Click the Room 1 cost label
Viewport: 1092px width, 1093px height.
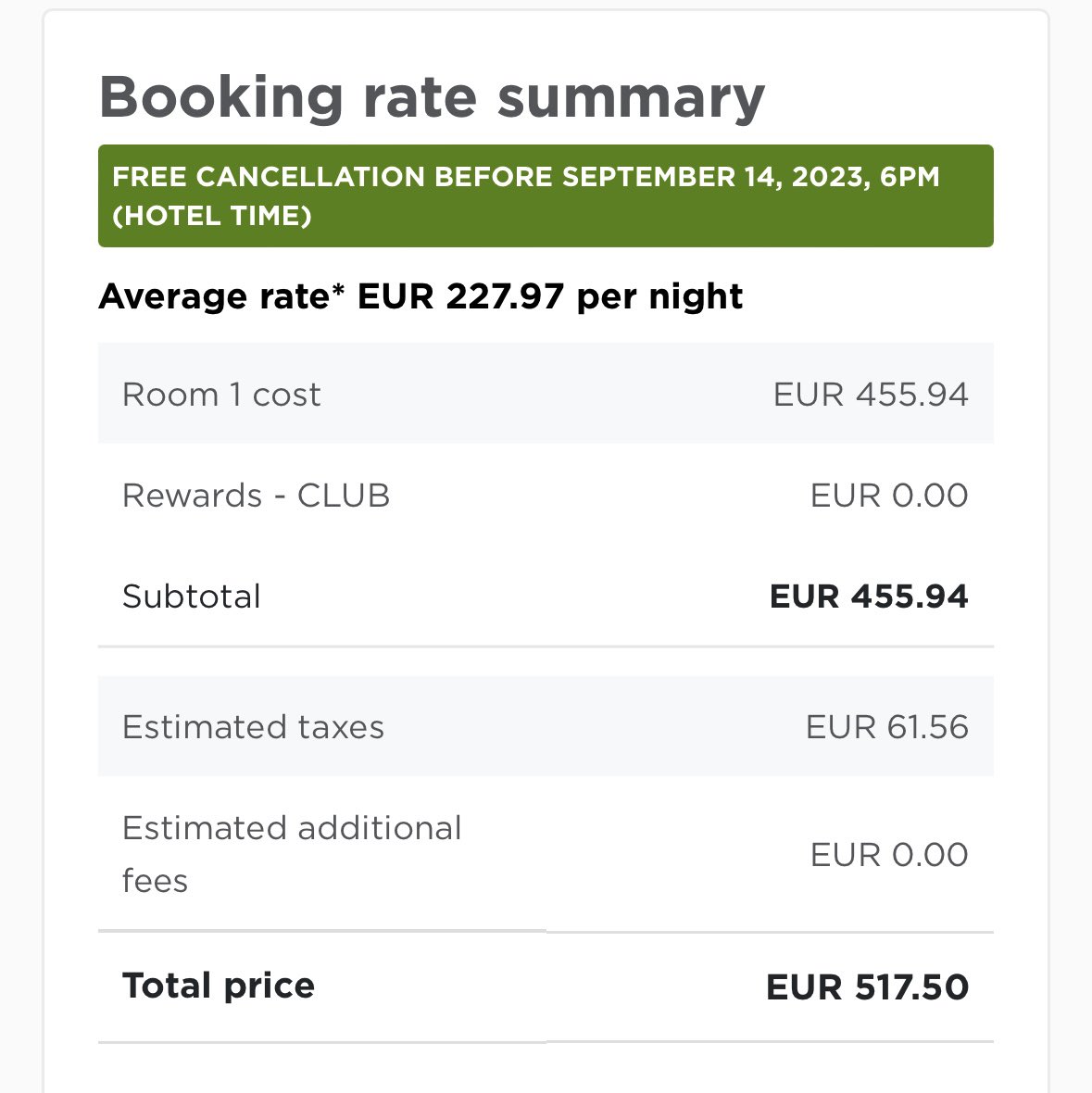pyautogui.click(x=221, y=395)
